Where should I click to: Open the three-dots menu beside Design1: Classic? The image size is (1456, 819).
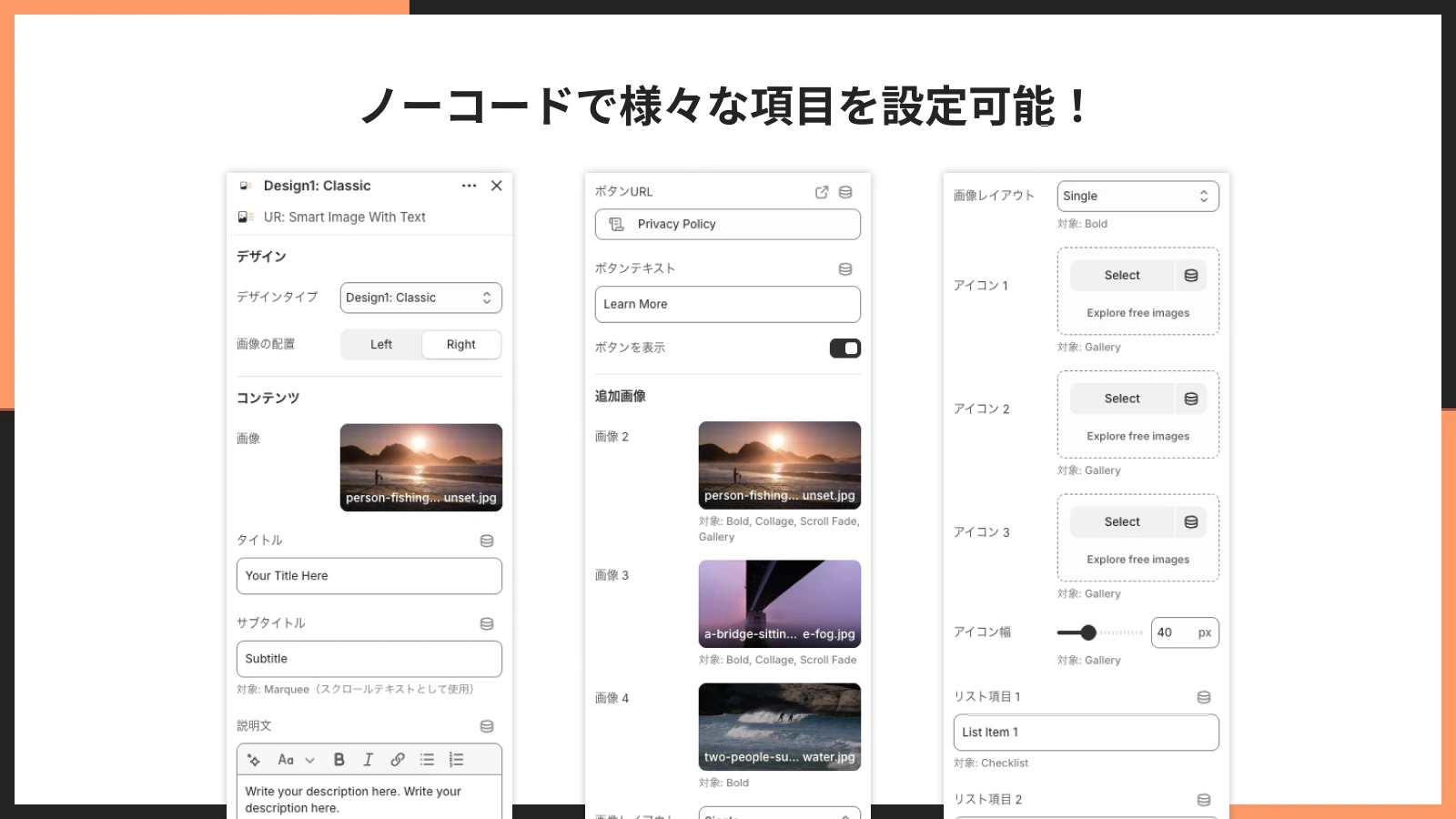pyautogui.click(x=469, y=186)
